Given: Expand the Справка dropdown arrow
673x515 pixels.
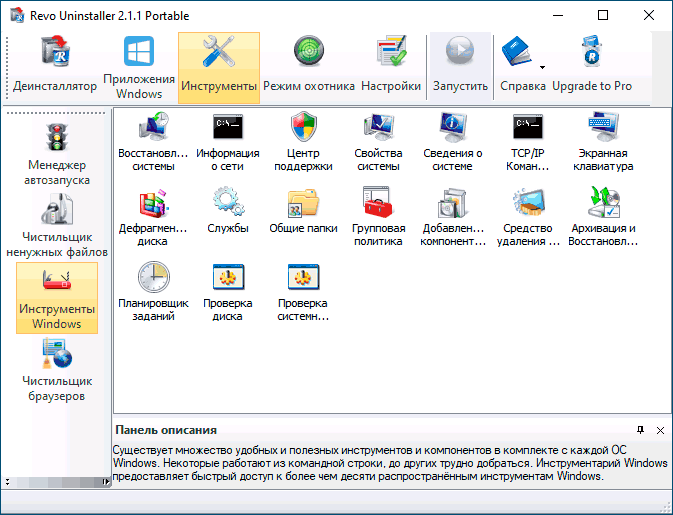Looking at the screenshot, I should coord(542,67).
